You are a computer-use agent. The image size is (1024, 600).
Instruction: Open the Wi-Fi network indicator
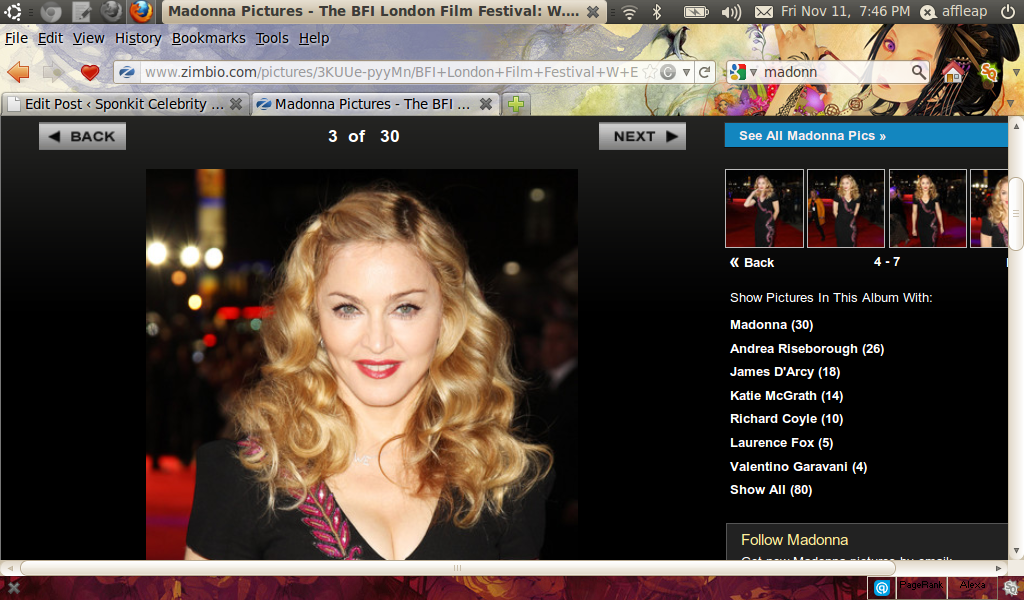[629, 12]
